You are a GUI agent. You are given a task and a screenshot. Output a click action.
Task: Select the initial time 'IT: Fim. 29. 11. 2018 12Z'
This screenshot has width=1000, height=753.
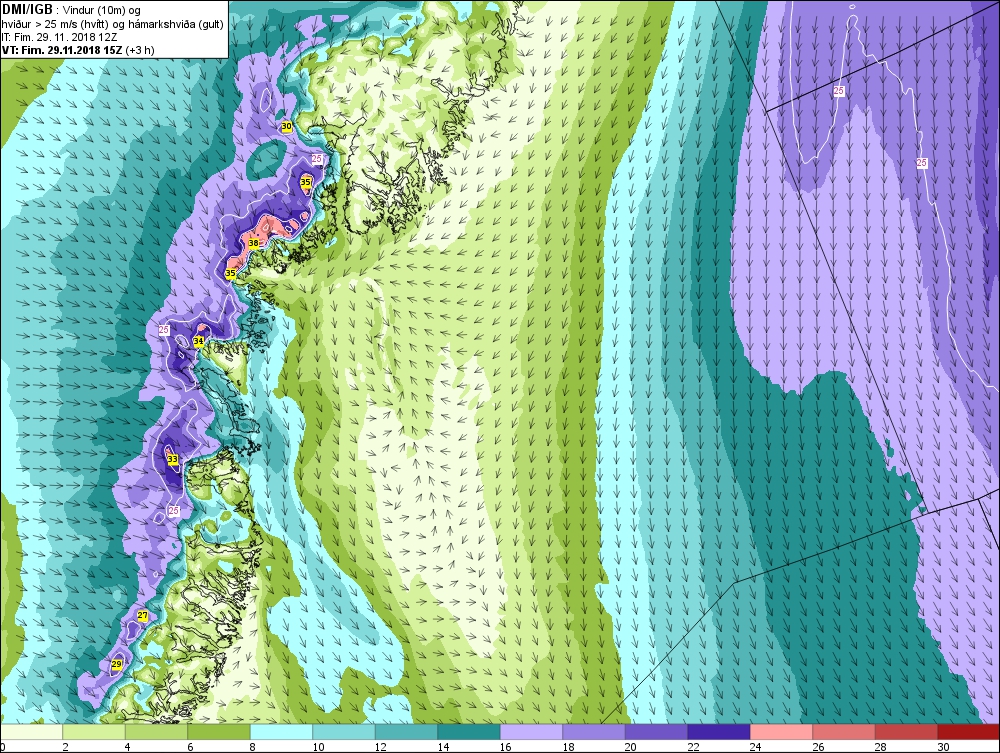point(59,37)
